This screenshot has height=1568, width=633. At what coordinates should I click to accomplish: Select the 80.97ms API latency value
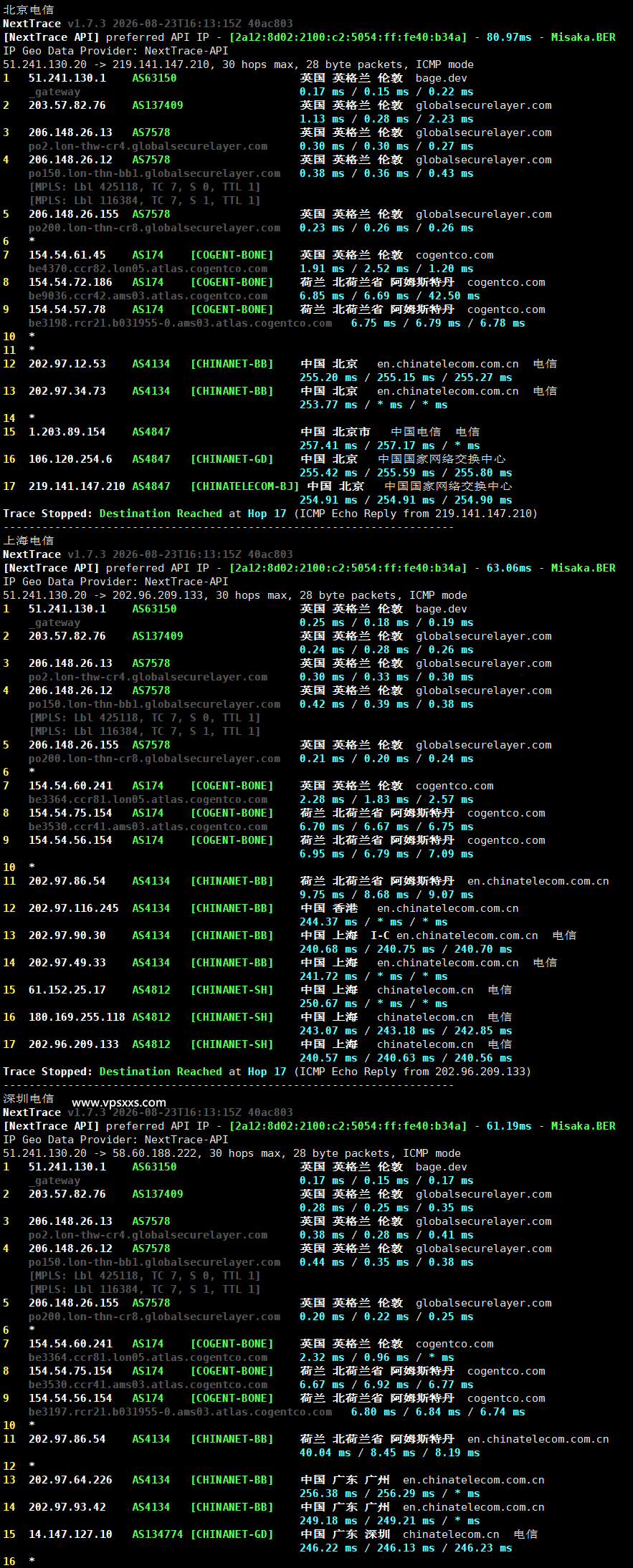[x=509, y=37]
